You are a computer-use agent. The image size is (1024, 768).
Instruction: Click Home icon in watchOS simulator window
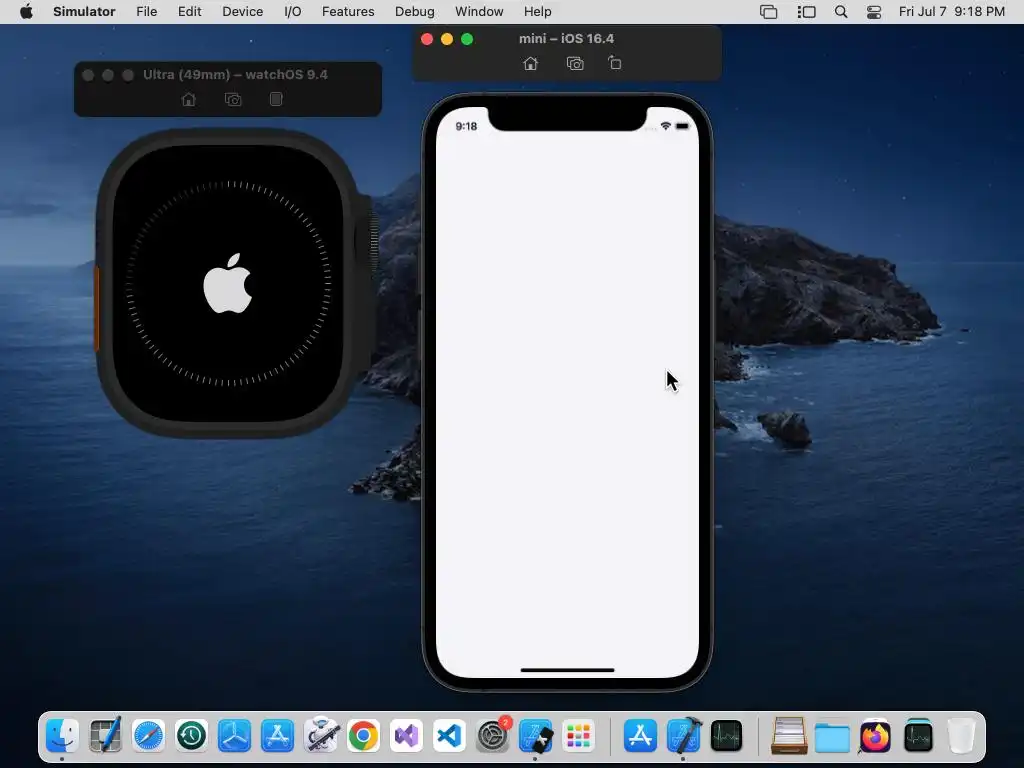click(x=189, y=99)
